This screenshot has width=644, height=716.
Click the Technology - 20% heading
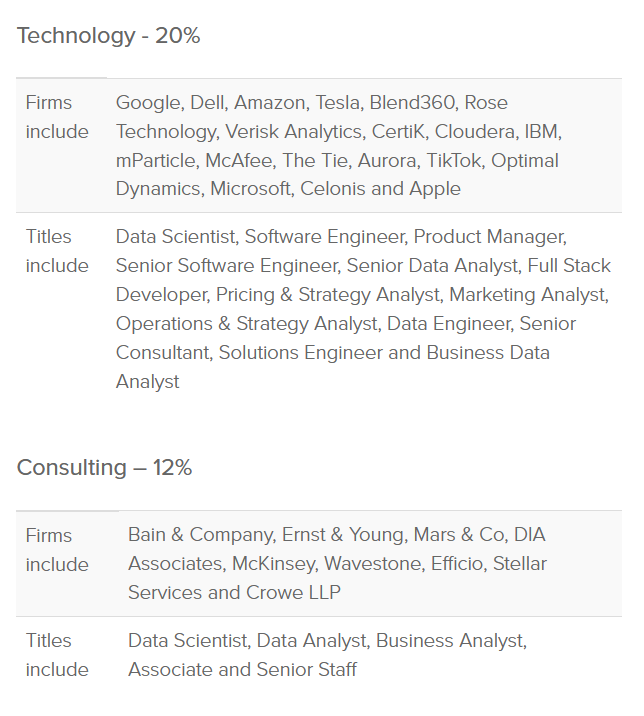click(x=108, y=36)
